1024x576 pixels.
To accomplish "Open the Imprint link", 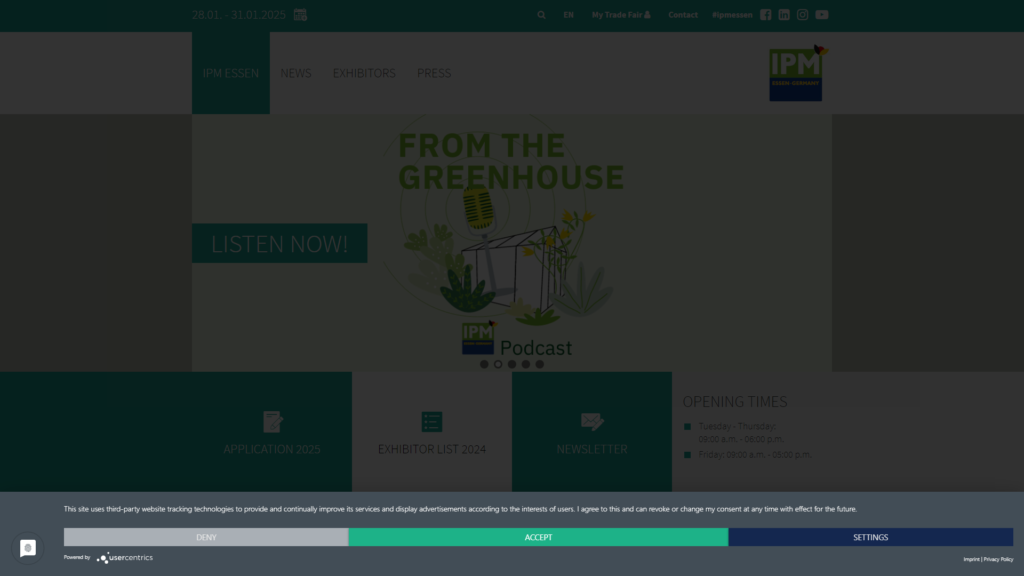I will [x=971, y=559].
